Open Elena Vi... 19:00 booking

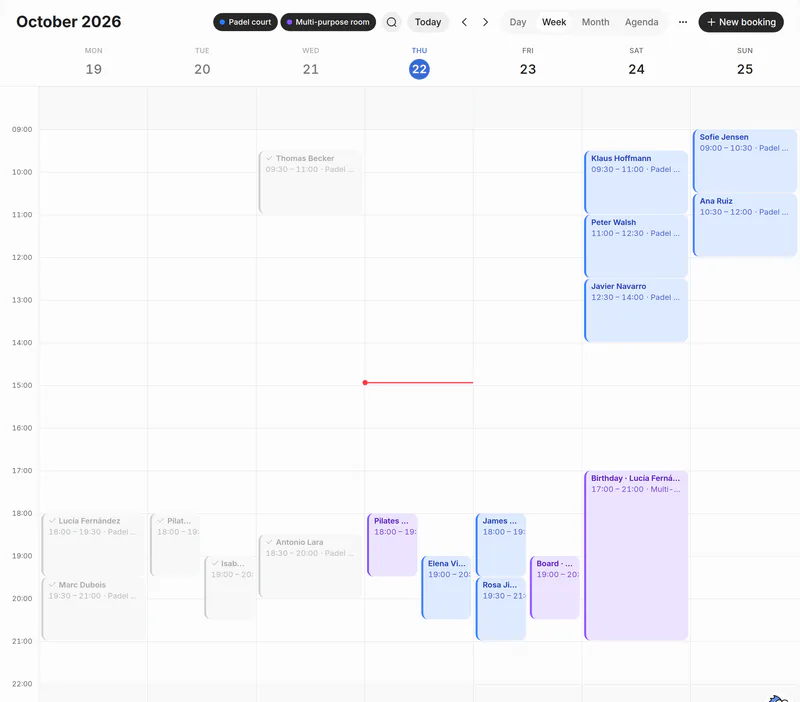(x=446, y=587)
